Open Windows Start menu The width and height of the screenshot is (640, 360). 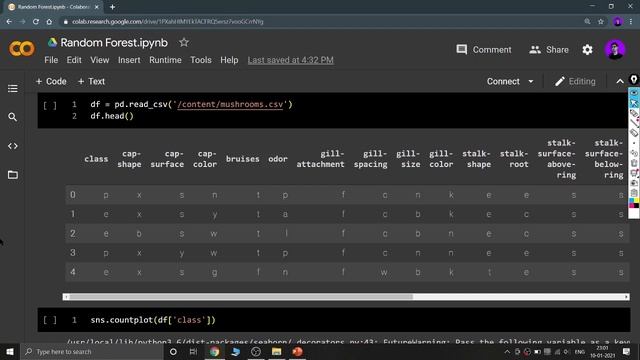point(10,351)
